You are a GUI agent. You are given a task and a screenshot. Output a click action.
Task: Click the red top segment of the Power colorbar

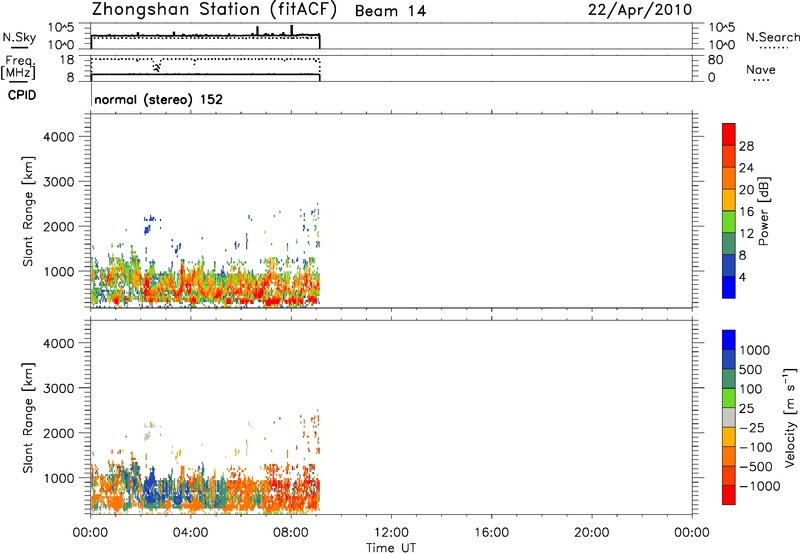pyautogui.click(x=729, y=134)
